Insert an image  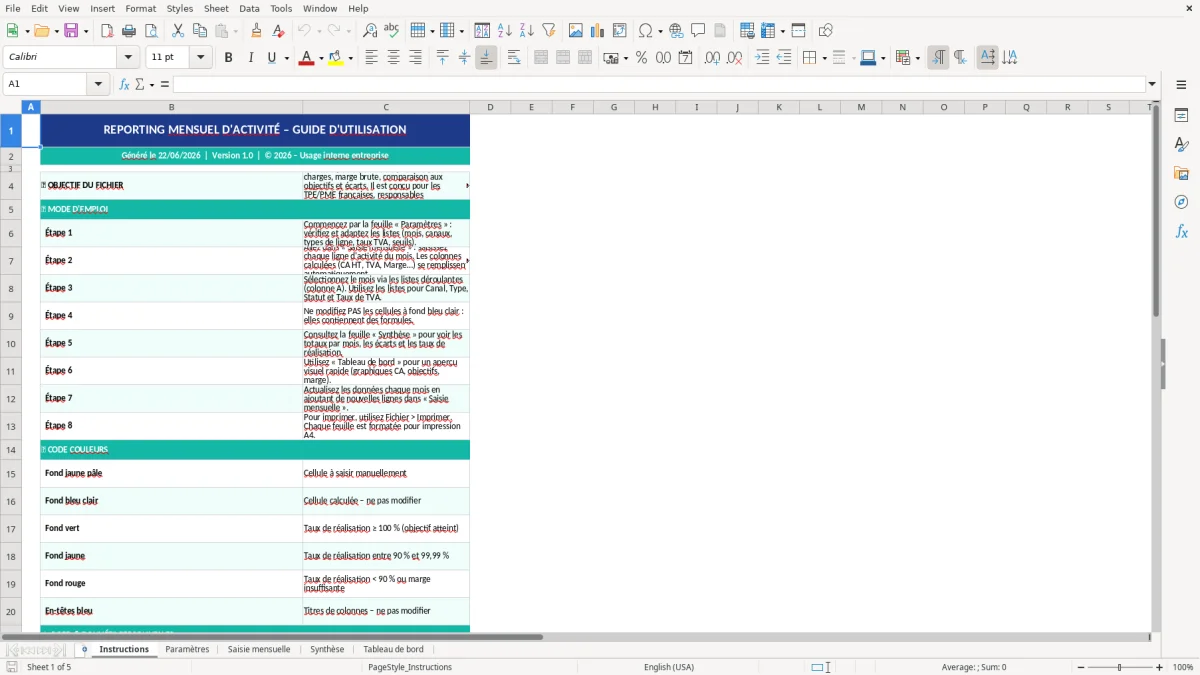(x=576, y=31)
